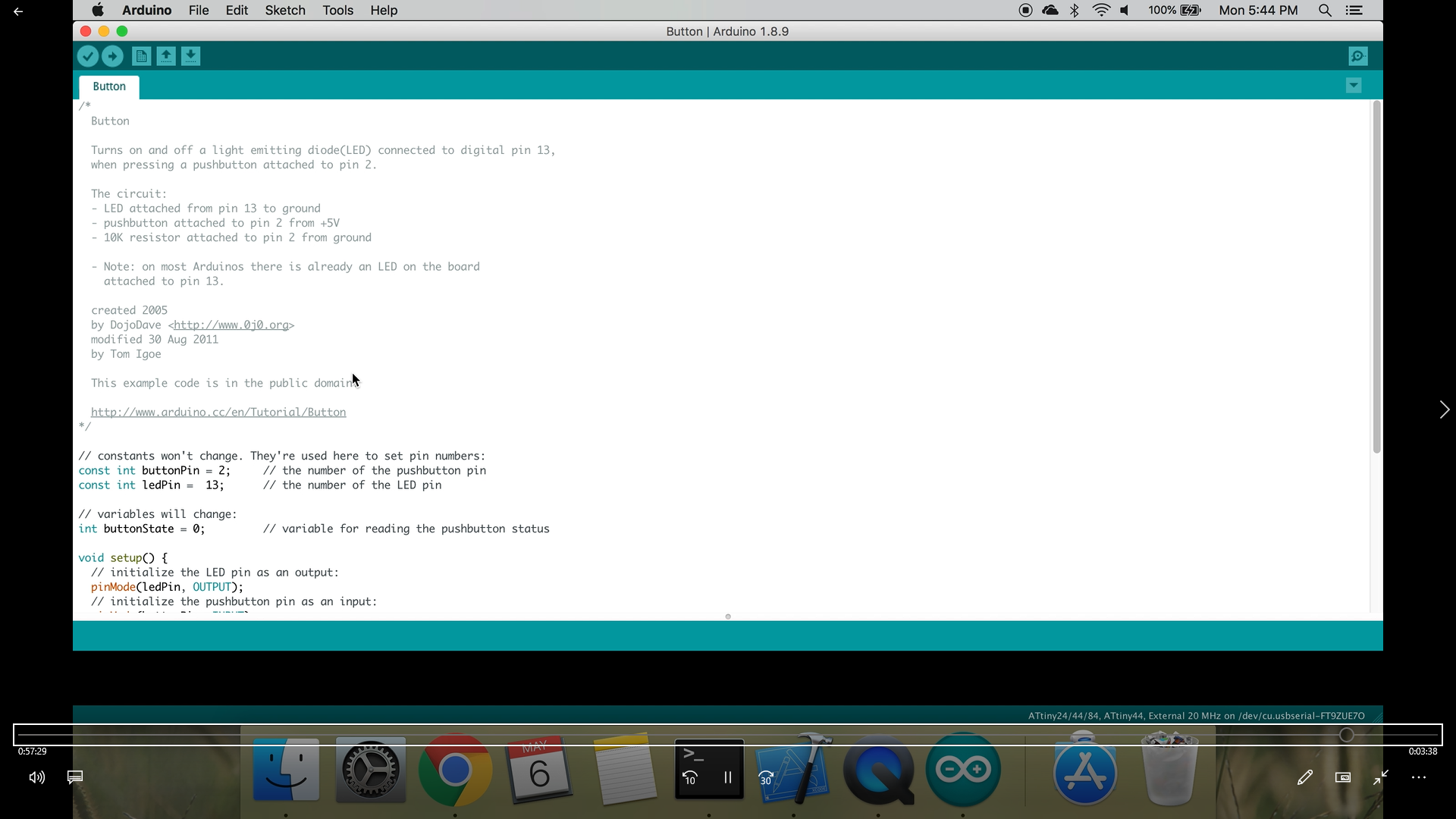Toggle captions in the video player
Image resolution: width=1456 pixels, height=819 pixels.
75,777
